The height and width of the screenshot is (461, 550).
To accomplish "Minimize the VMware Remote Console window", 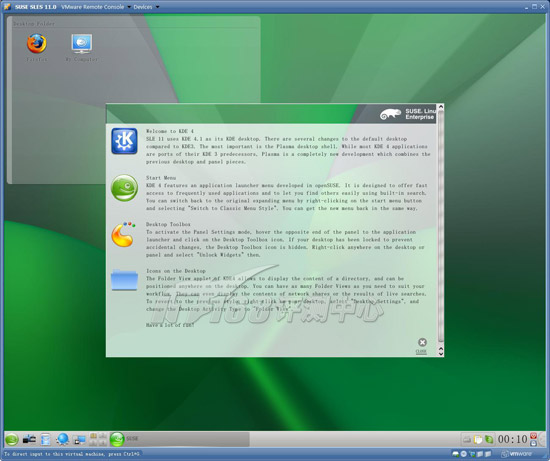I will pos(526,7).
